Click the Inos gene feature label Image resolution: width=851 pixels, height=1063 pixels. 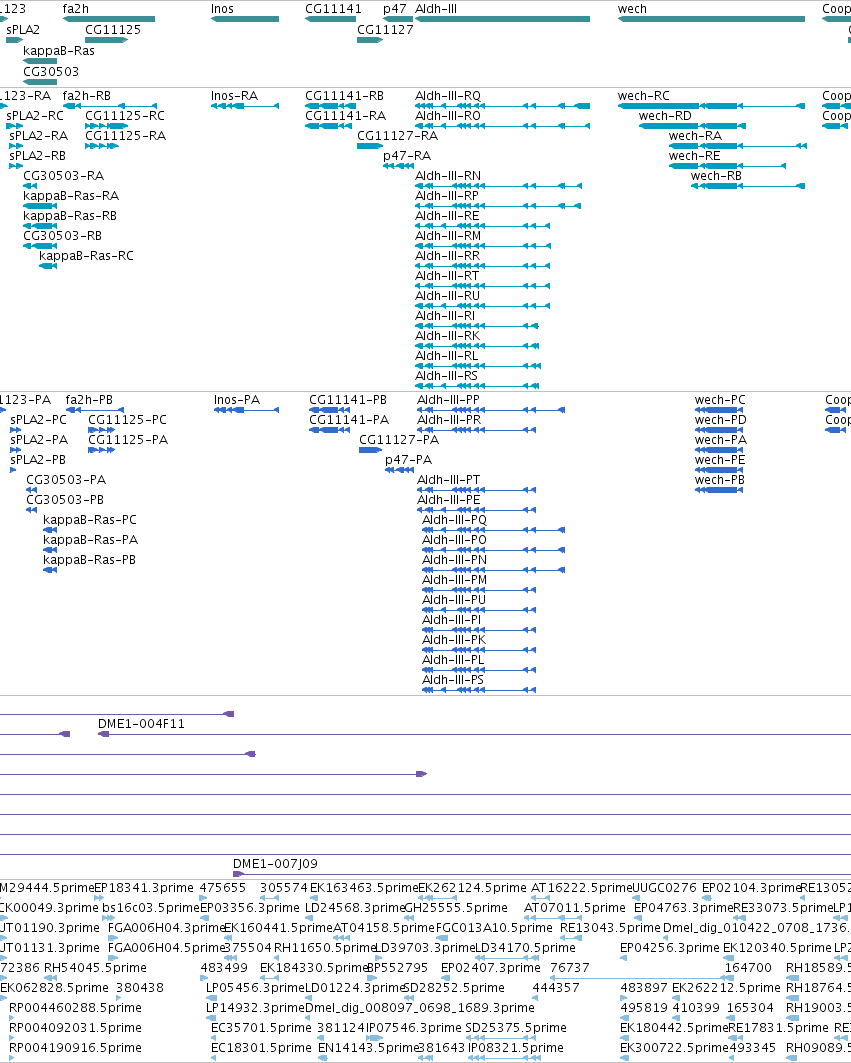[x=222, y=9]
